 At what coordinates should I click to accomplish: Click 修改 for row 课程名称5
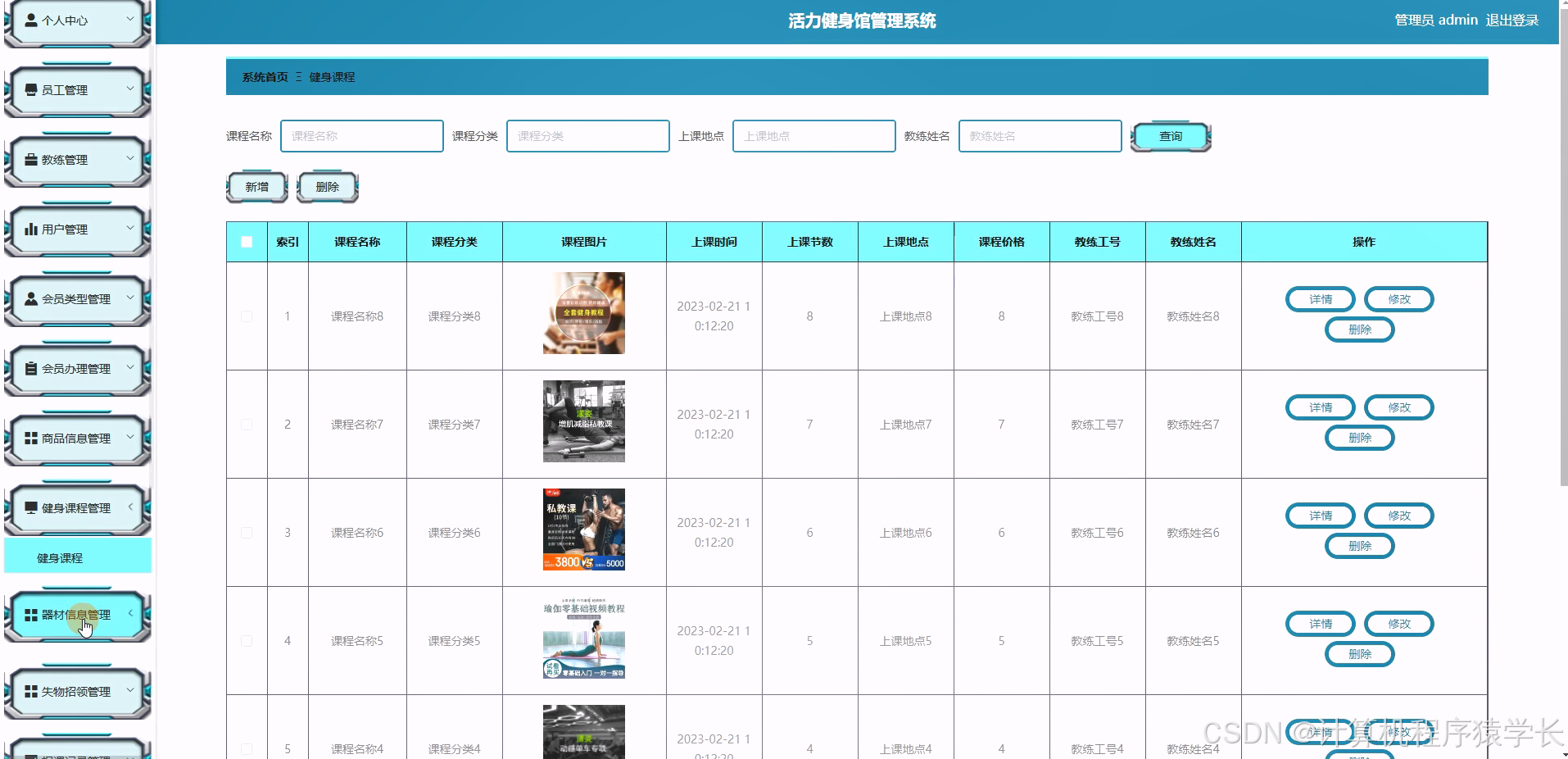[x=1399, y=624]
